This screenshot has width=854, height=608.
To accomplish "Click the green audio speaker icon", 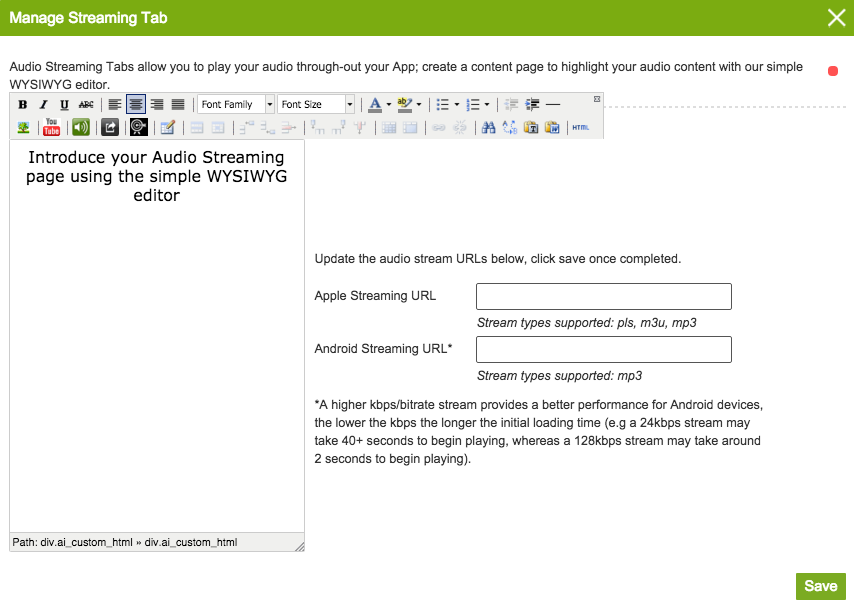I will pyautogui.click(x=80, y=127).
